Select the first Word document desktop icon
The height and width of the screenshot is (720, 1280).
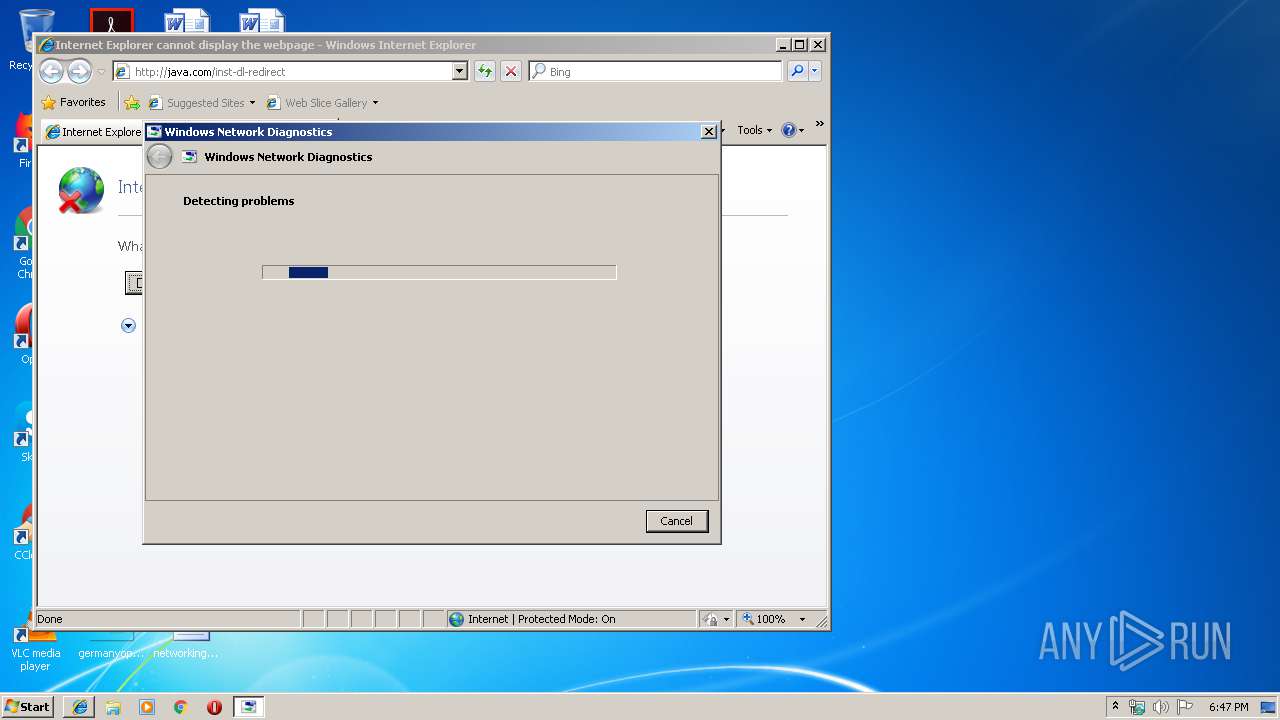pyautogui.click(x=187, y=20)
